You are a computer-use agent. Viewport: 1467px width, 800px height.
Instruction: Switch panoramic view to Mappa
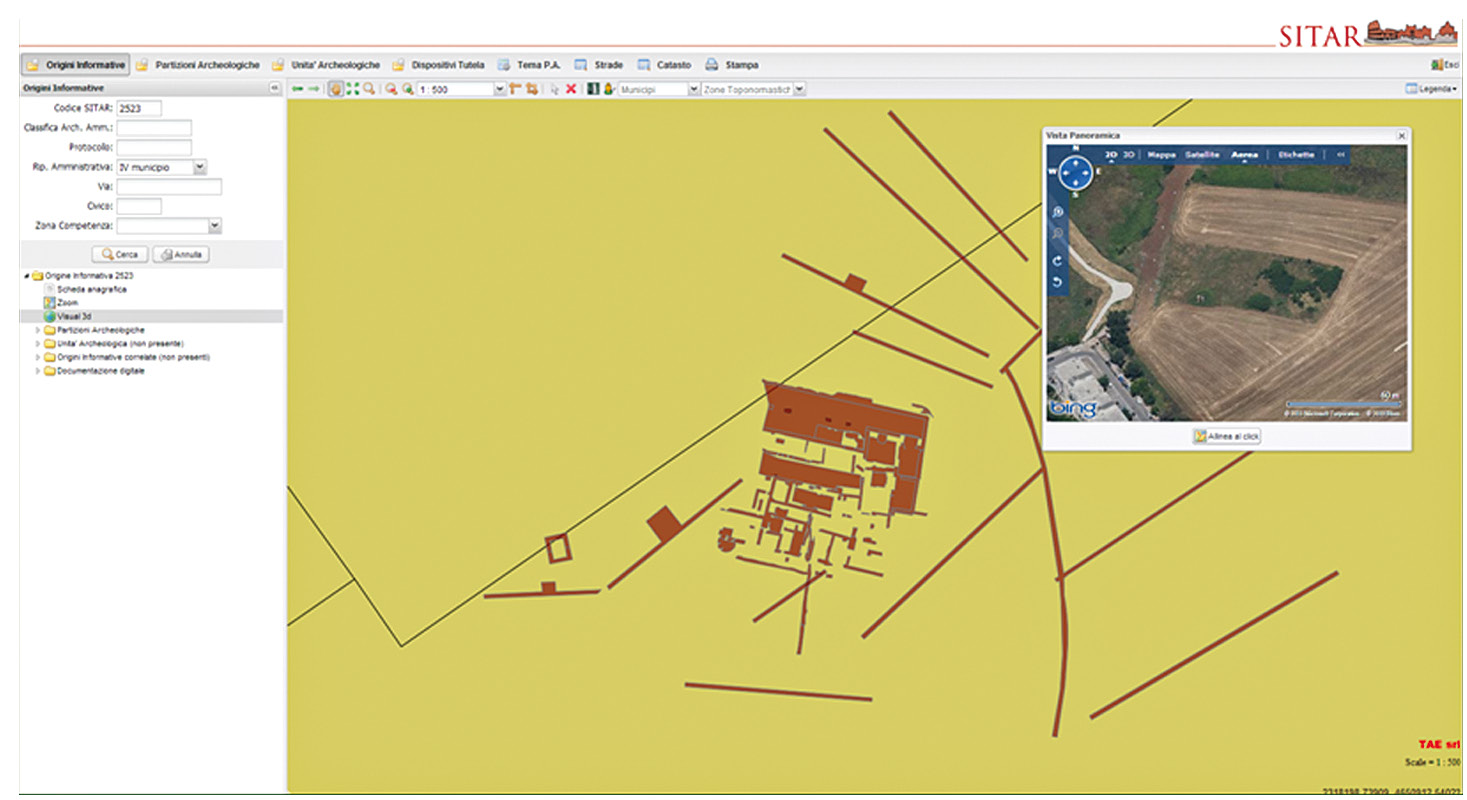coord(1161,155)
